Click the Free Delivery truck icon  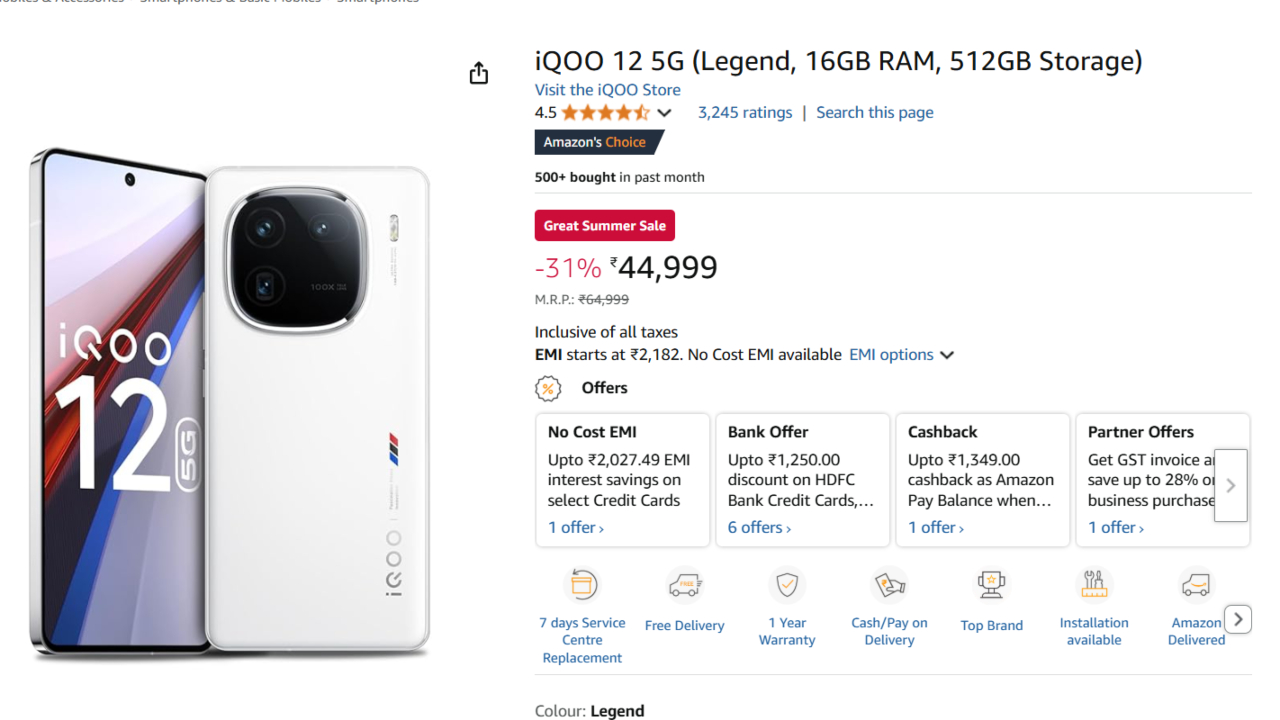point(685,585)
